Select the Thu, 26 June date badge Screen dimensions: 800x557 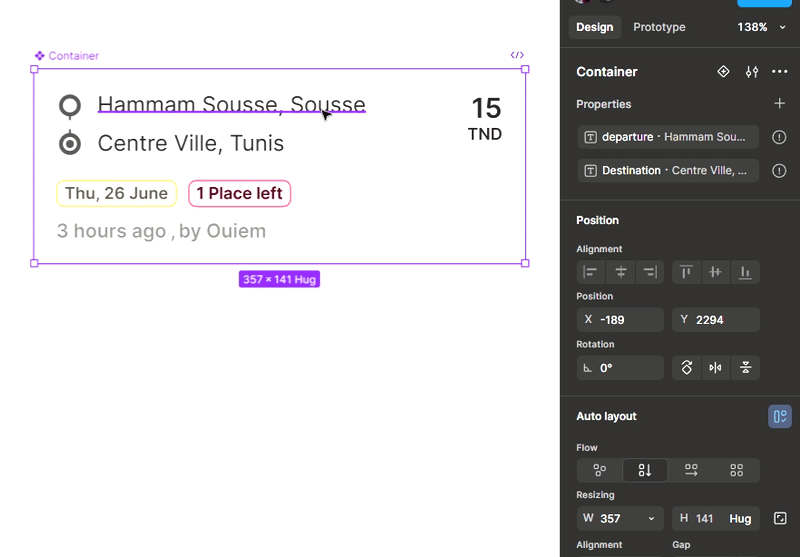tap(116, 193)
